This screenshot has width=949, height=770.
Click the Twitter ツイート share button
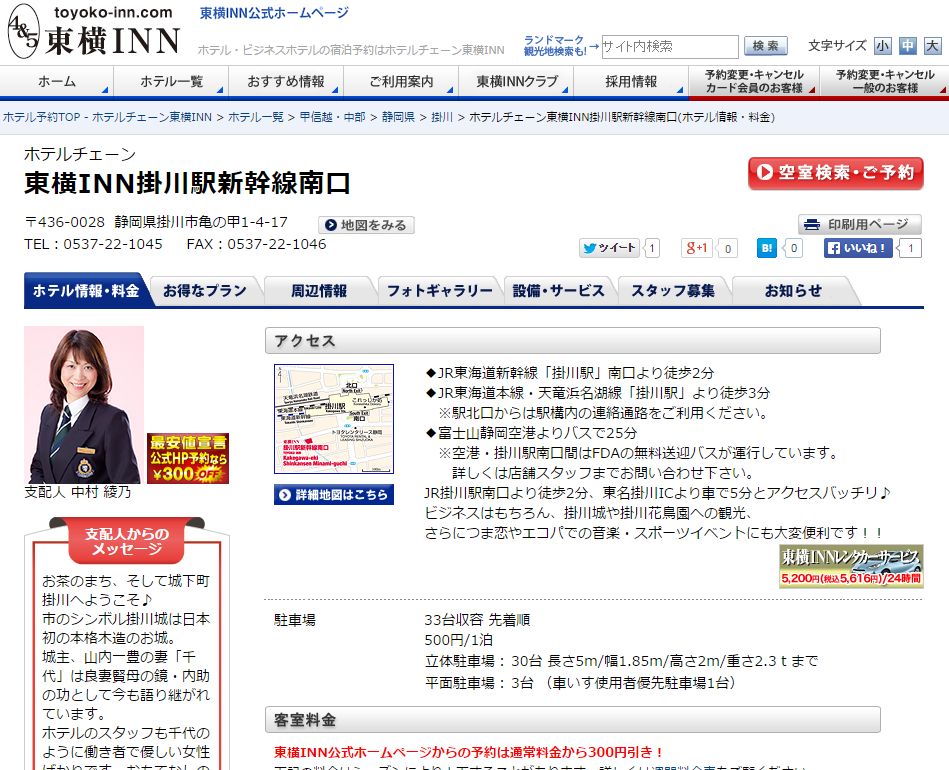(609, 248)
